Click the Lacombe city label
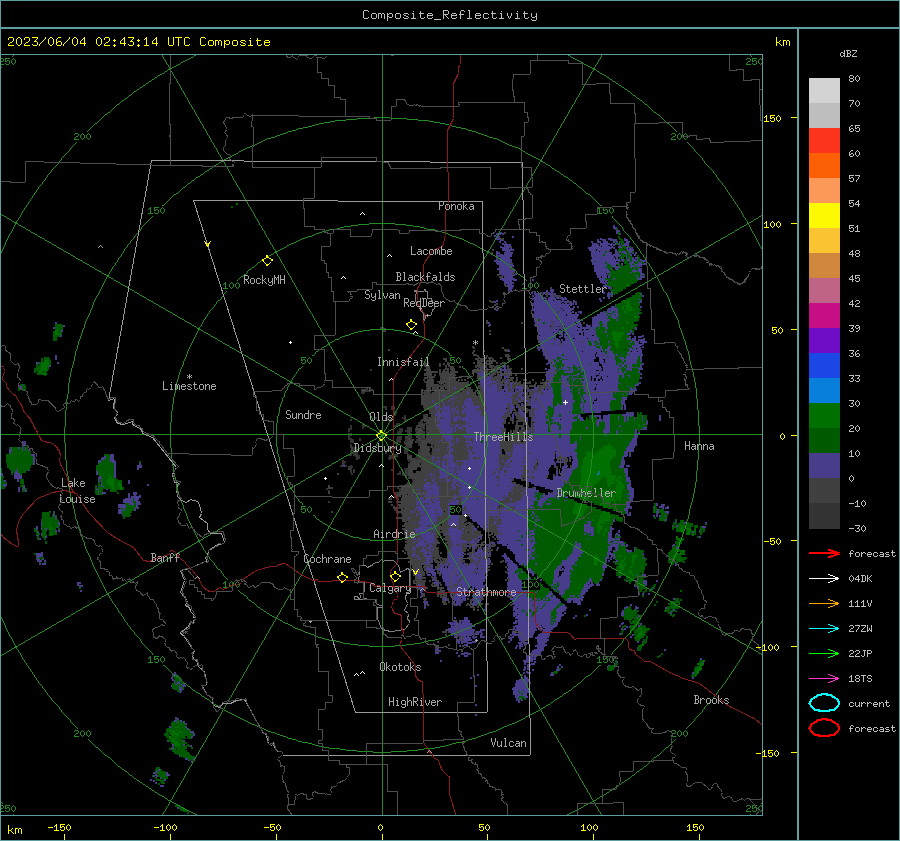Viewport: 900px width, 841px height. coord(431,251)
